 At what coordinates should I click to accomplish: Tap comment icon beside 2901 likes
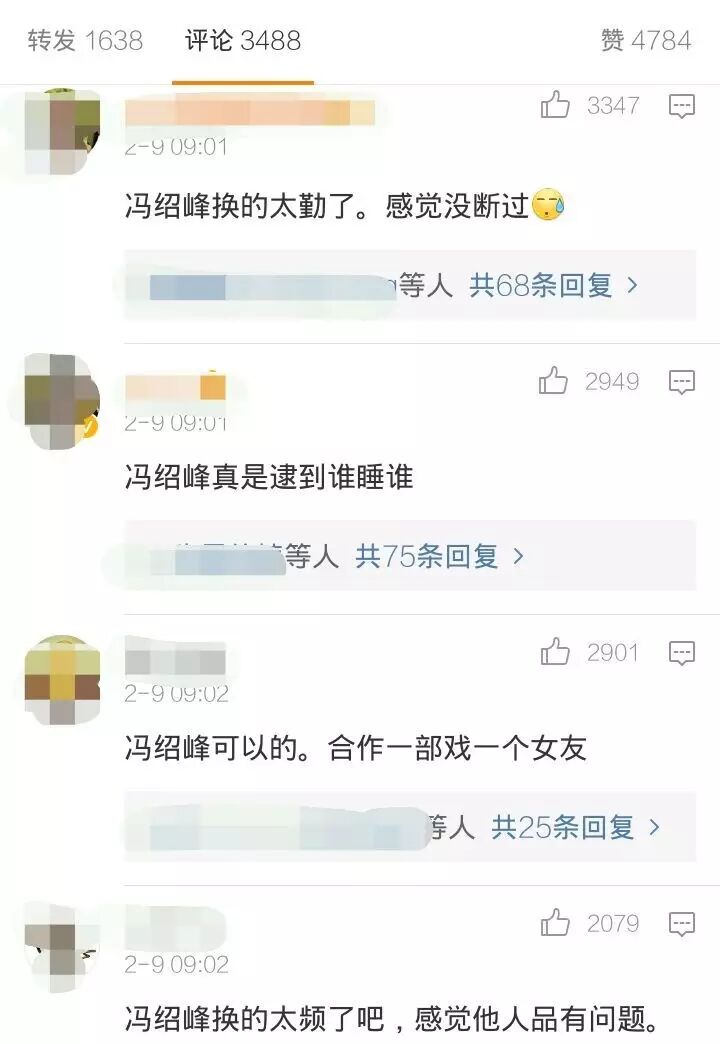point(681,652)
